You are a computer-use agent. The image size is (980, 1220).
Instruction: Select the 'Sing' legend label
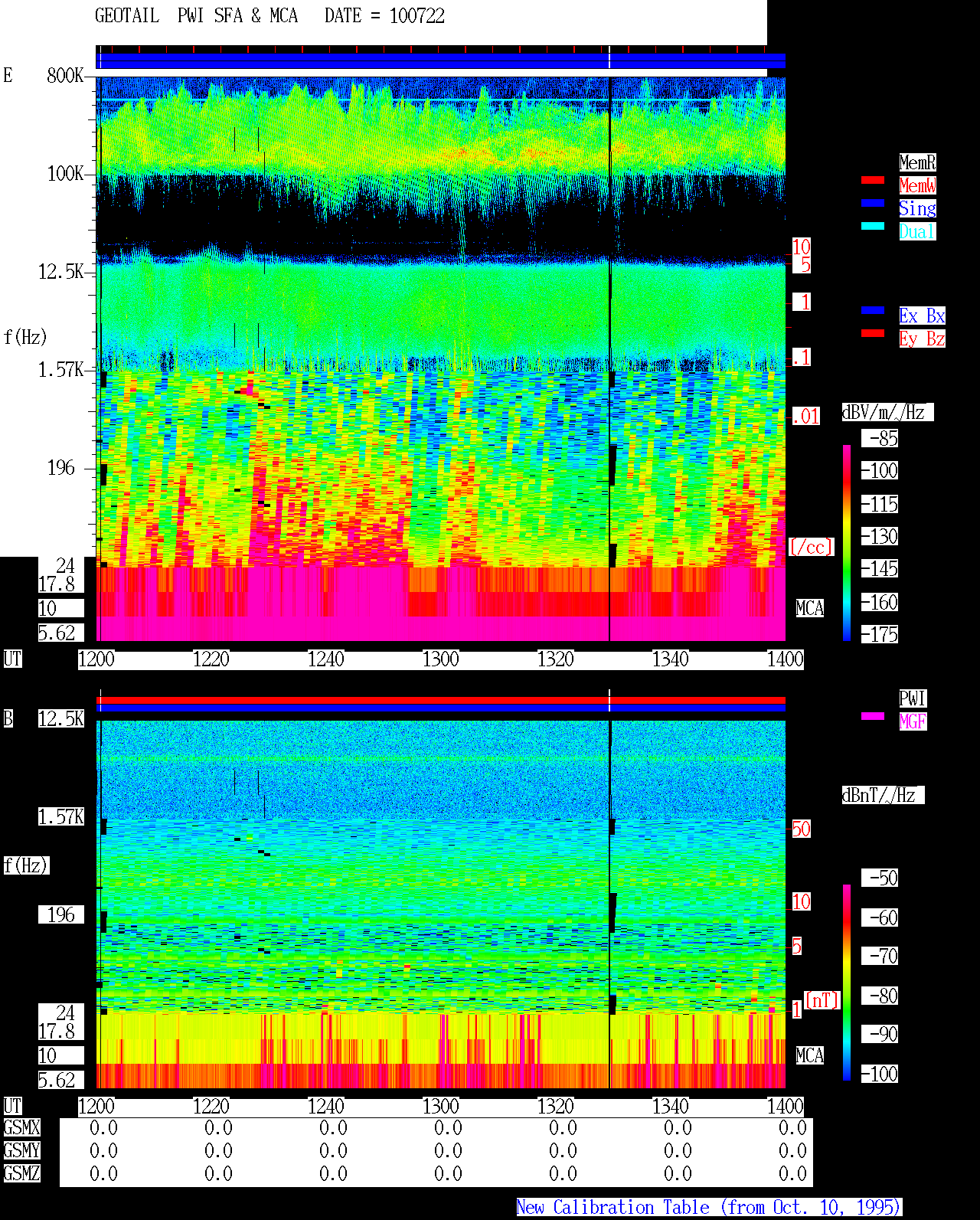[917, 208]
